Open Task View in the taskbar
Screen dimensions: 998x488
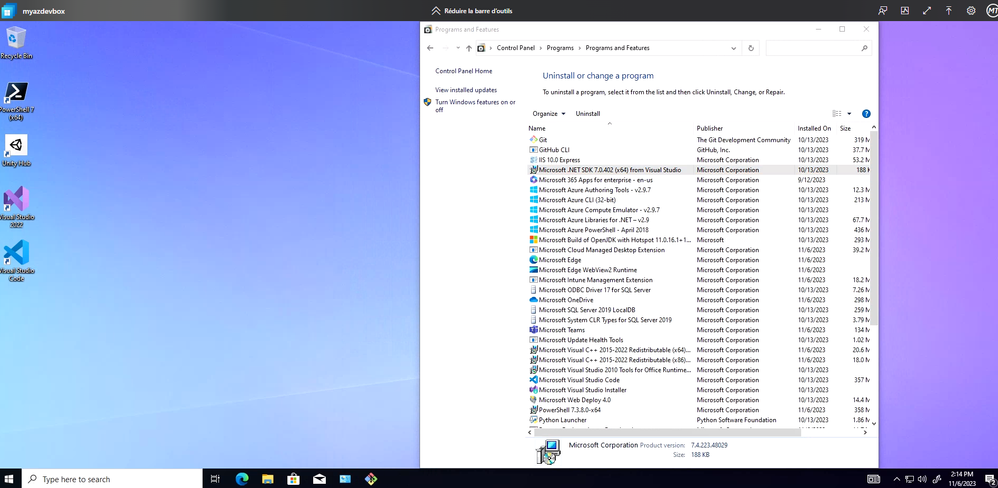(x=215, y=478)
